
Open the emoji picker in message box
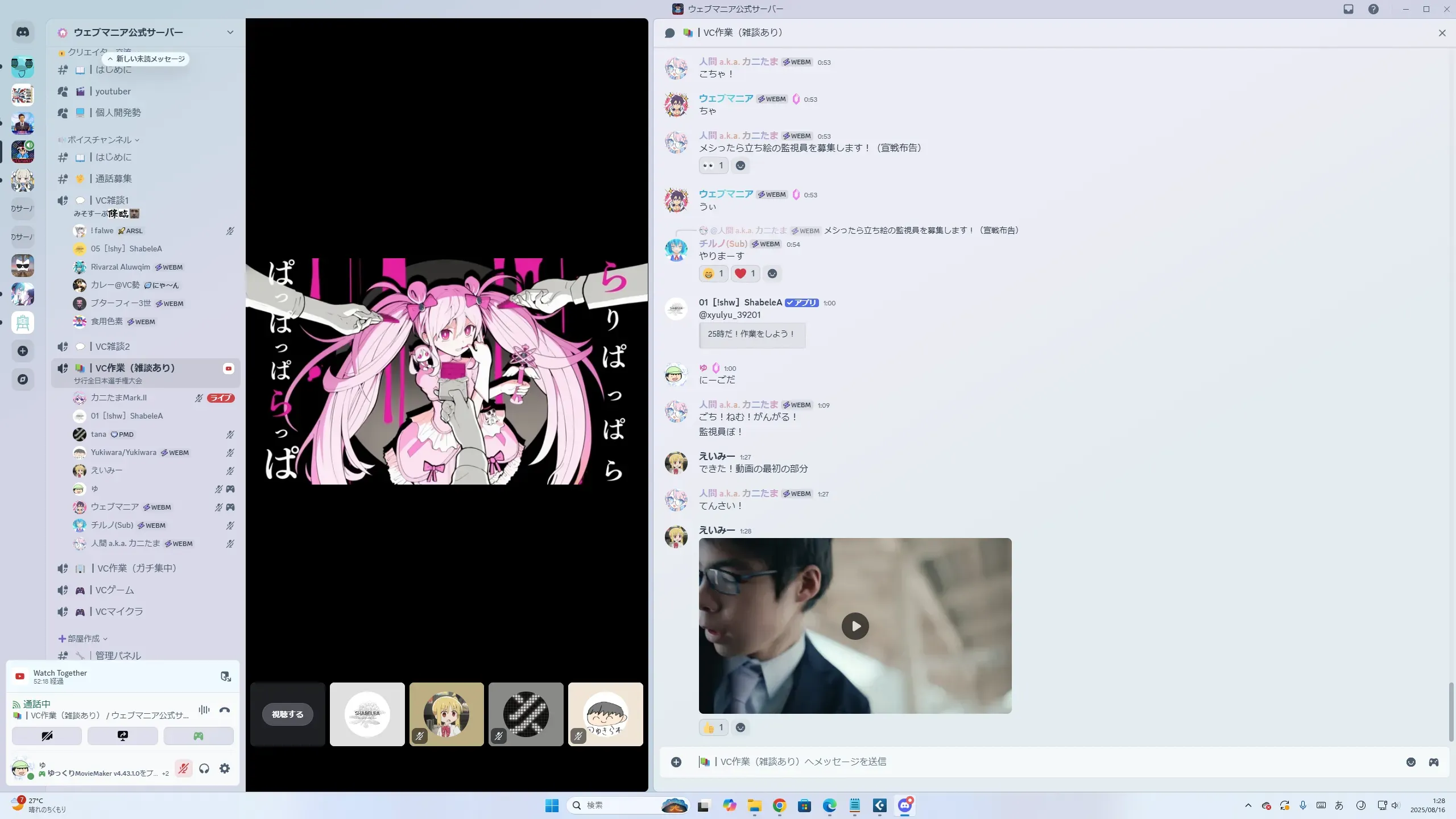1411,762
